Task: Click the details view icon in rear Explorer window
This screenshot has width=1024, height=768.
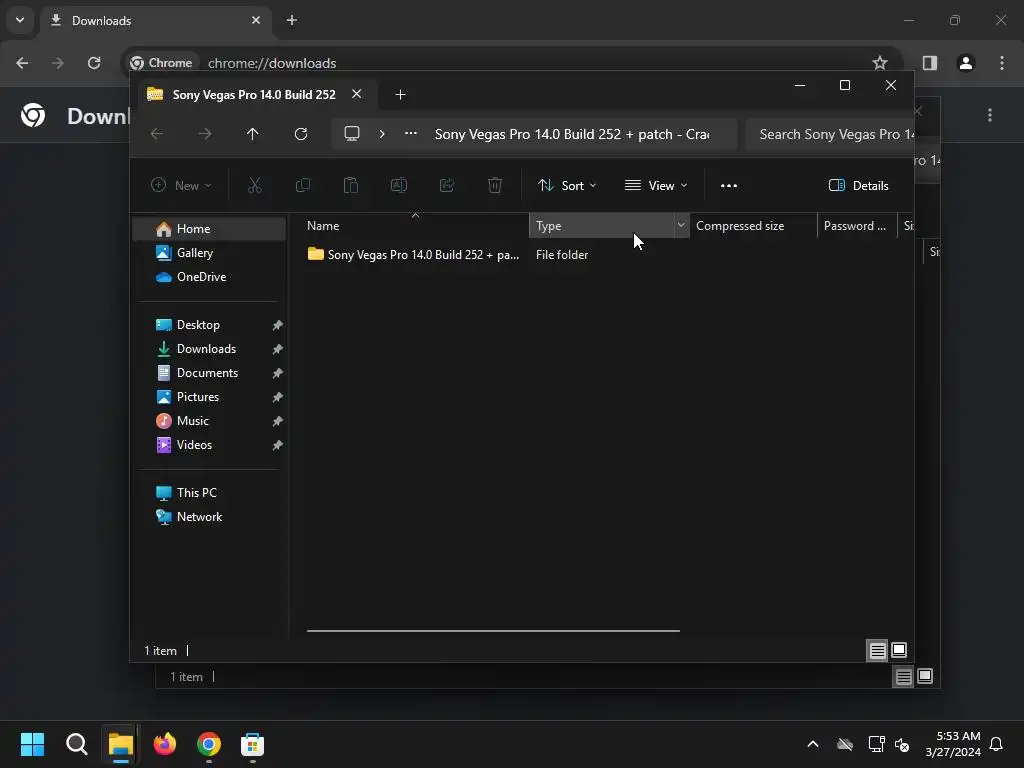Action: click(x=903, y=677)
